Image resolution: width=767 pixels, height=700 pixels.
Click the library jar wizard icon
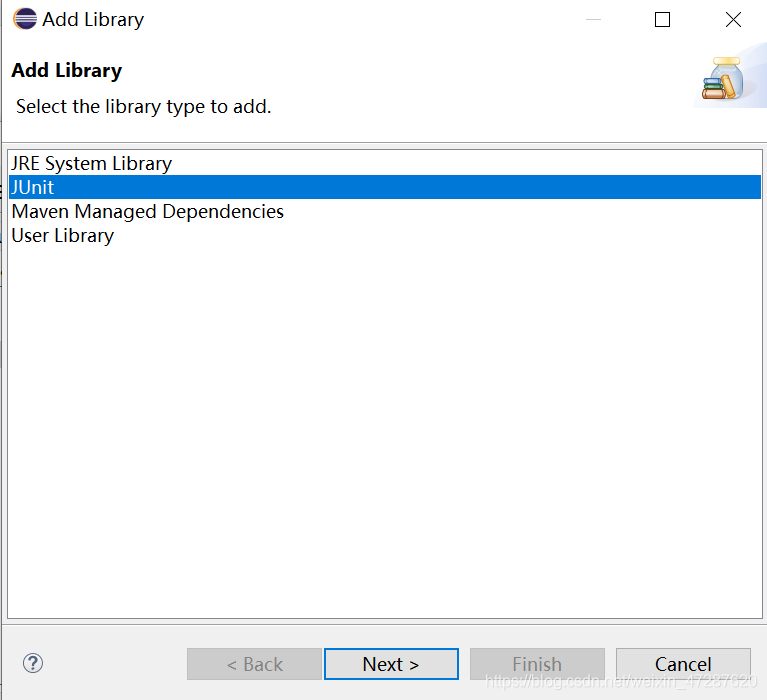723,78
